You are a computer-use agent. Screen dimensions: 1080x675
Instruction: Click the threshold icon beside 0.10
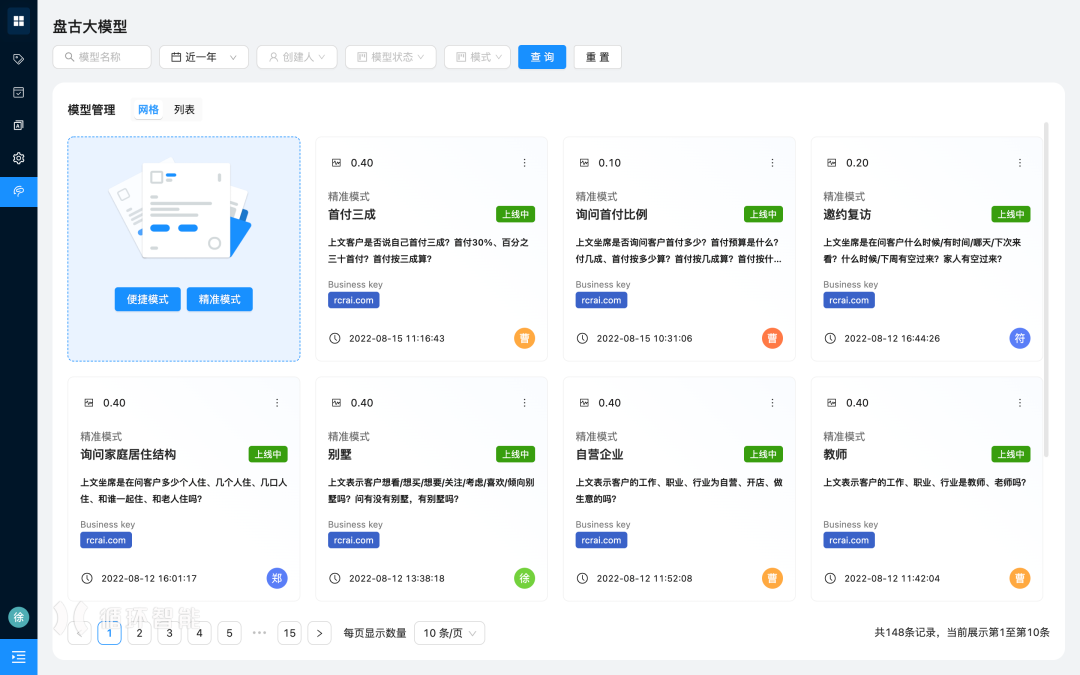coord(584,163)
